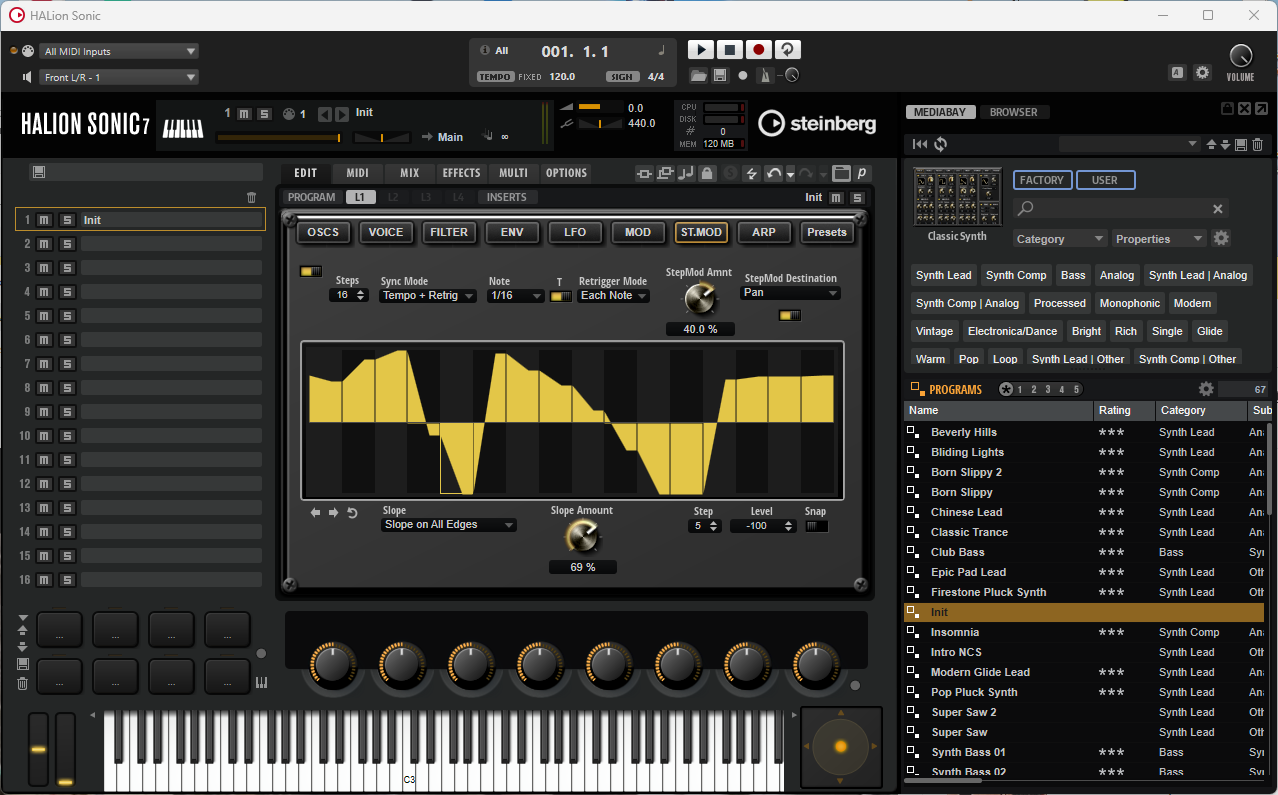This screenshot has width=1278, height=795.
Task: Click the steinberg logo
Action: 817,123
